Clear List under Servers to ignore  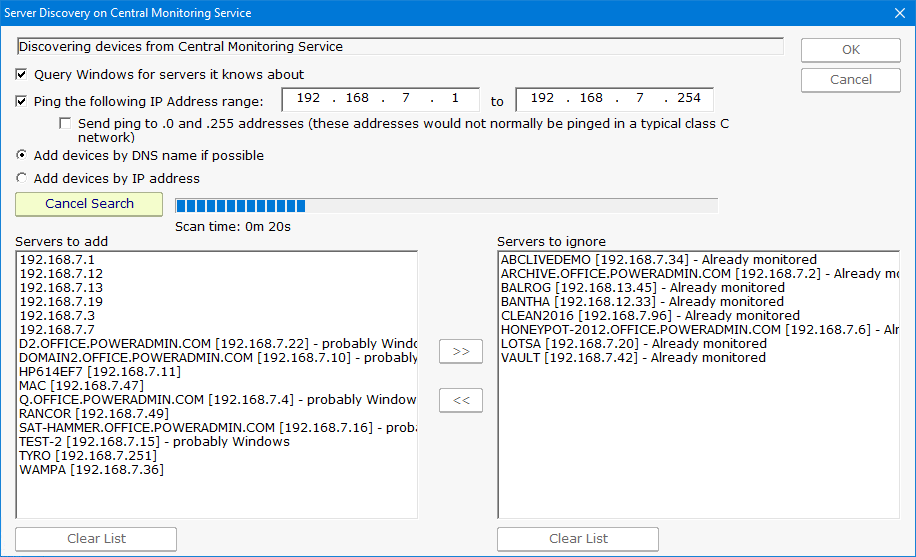click(x=578, y=539)
